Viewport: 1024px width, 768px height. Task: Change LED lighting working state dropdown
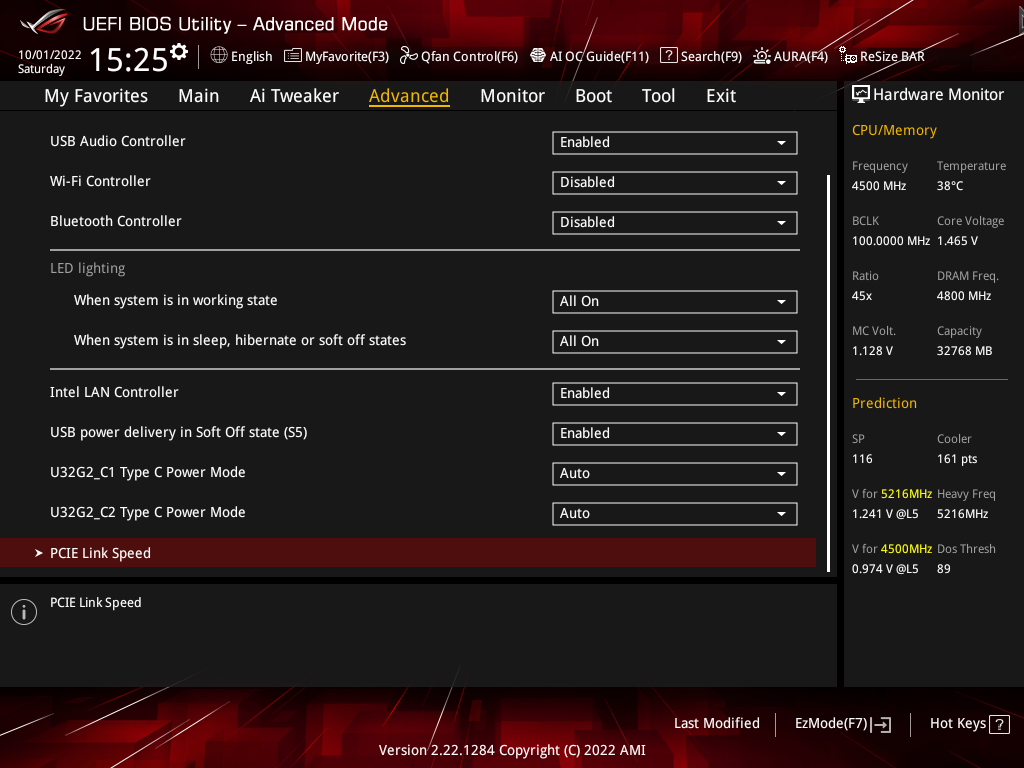(x=674, y=302)
